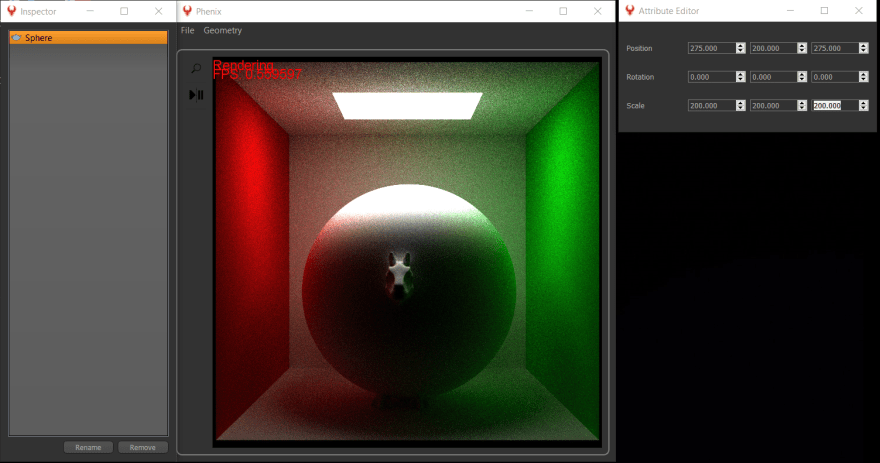Adjust the first Position spinner arrows
Screen dimensions: 880x463
(740, 48)
